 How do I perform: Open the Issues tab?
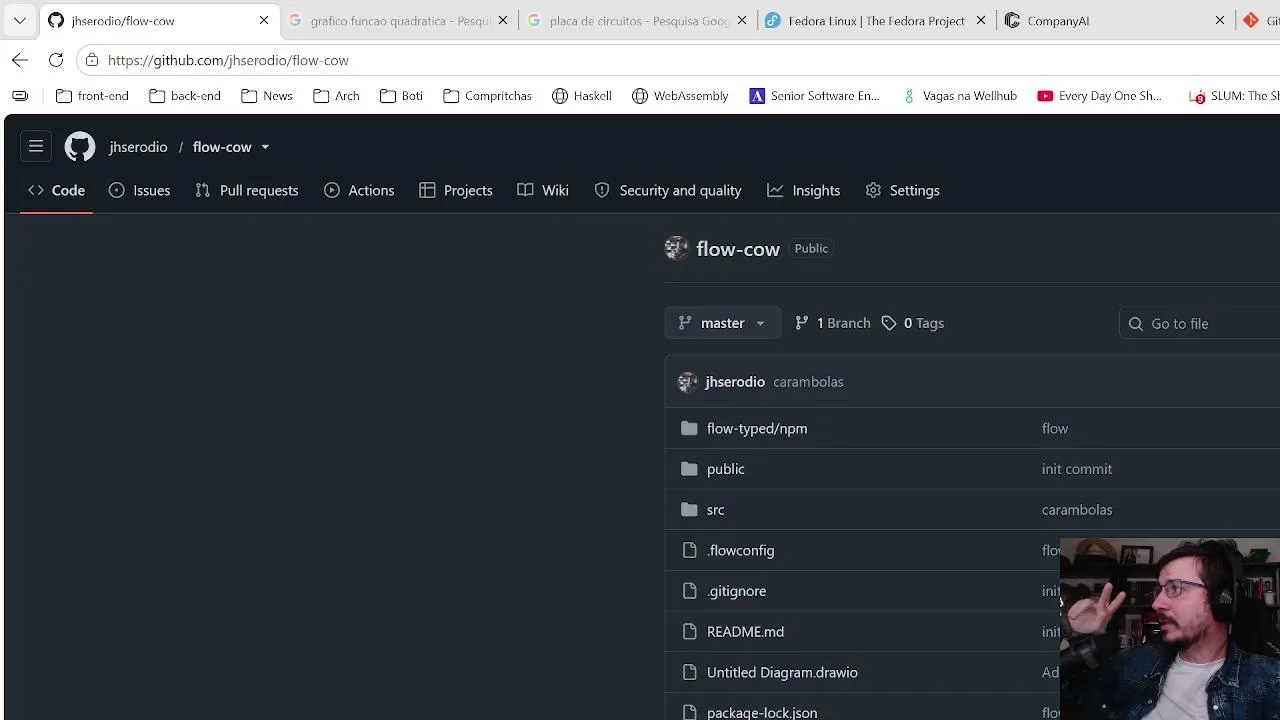coord(140,190)
